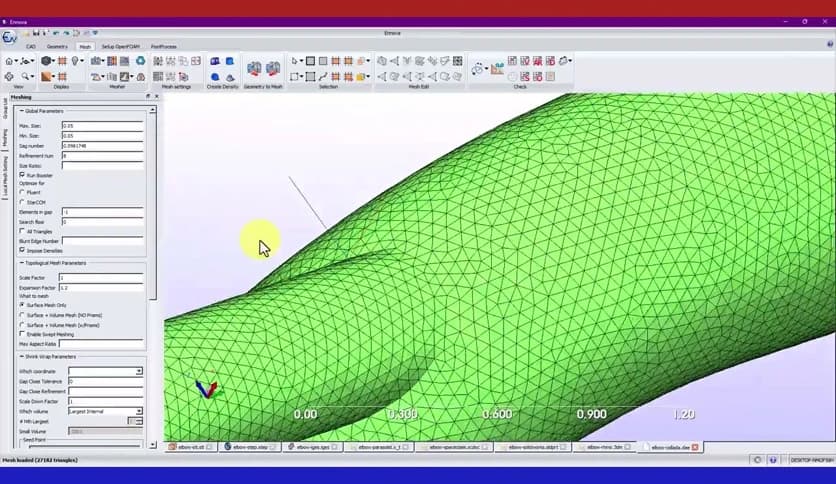Select the StarCCM radio button
The width and height of the screenshot is (836, 484).
click(22, 202)
